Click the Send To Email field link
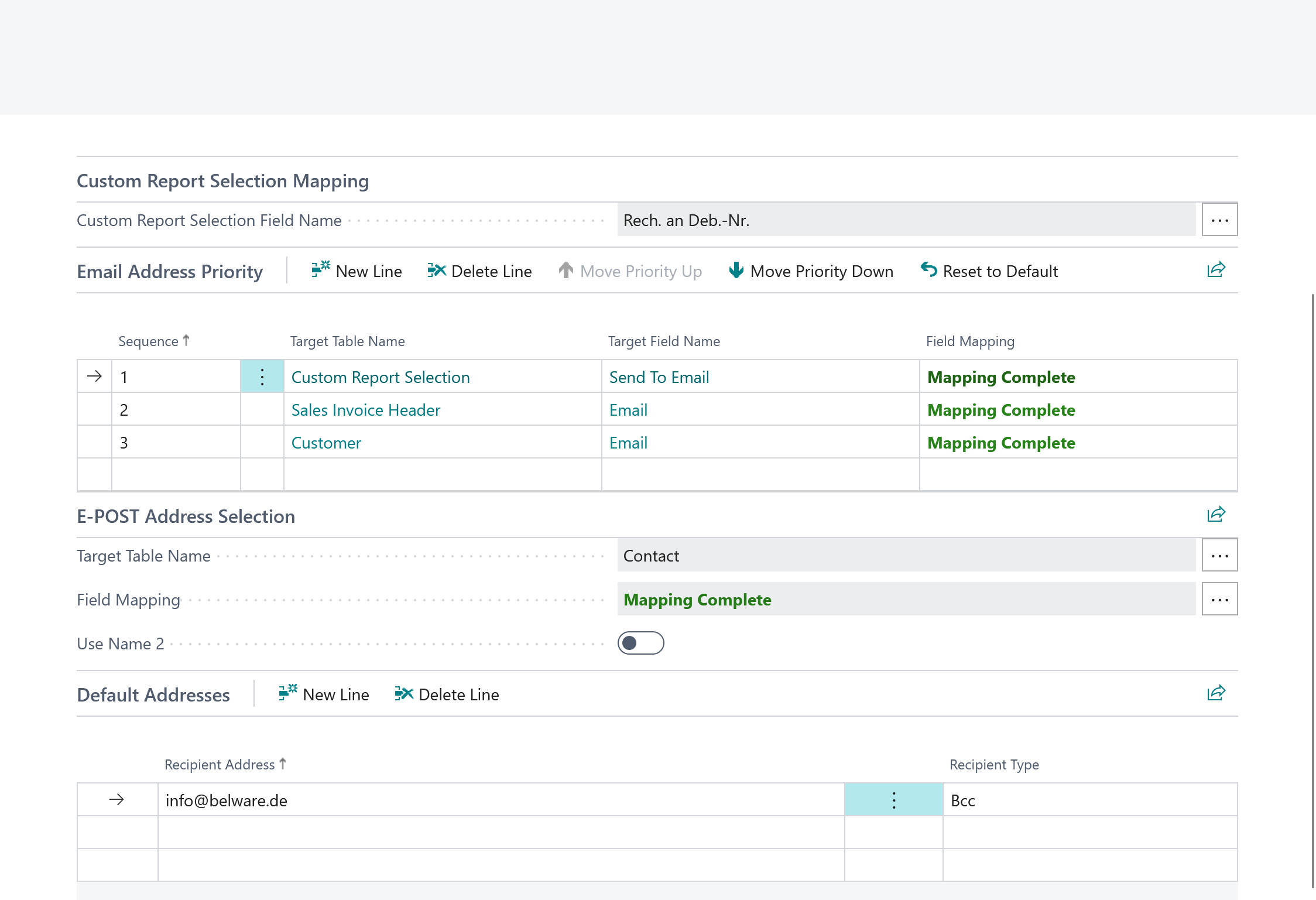 click(x=659, y=377)
